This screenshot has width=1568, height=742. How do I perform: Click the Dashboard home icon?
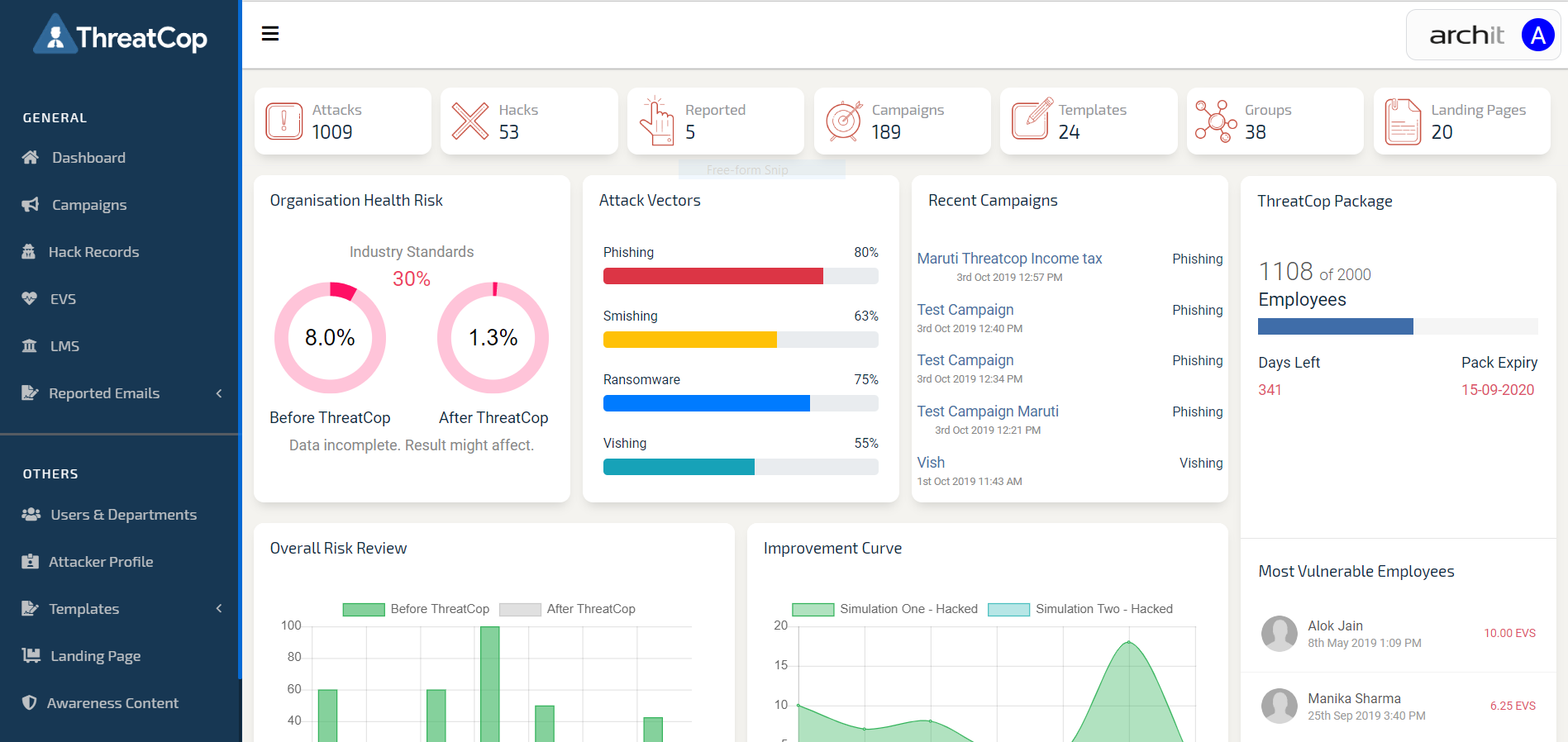click(31, 157)
